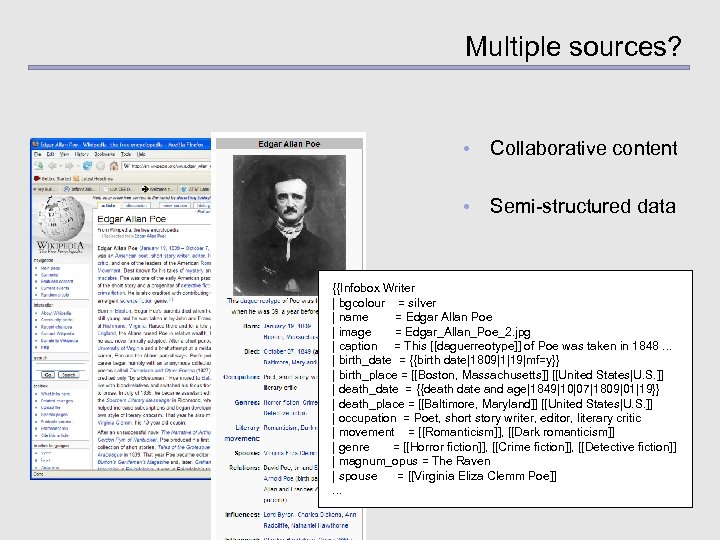The image size is (720, 540).
Task: Click the Home icon in Firefox toolbar
Action: [114, 166]
